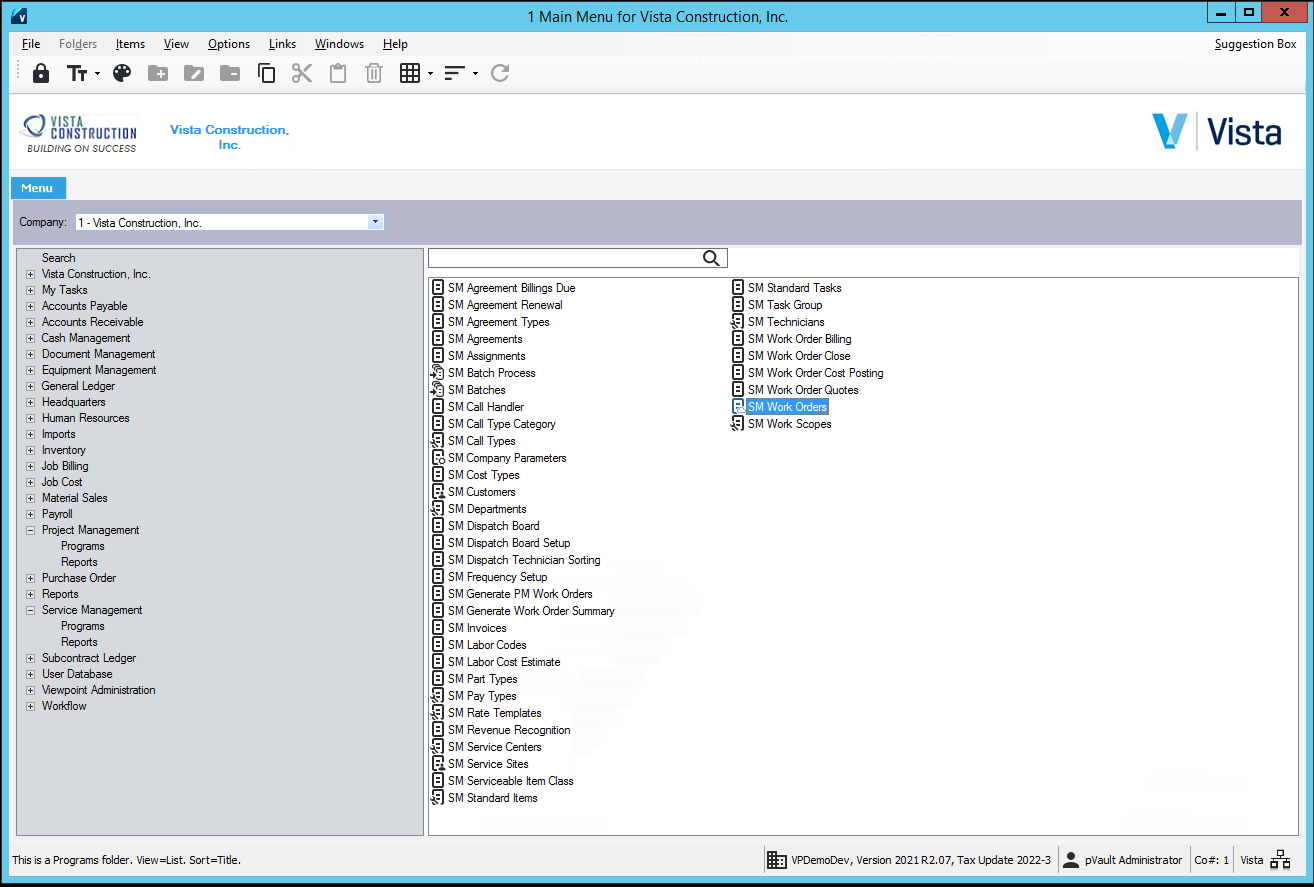Screen dimensions: 1314x887
Task: Open the Links menu
Action: (282, 44)
